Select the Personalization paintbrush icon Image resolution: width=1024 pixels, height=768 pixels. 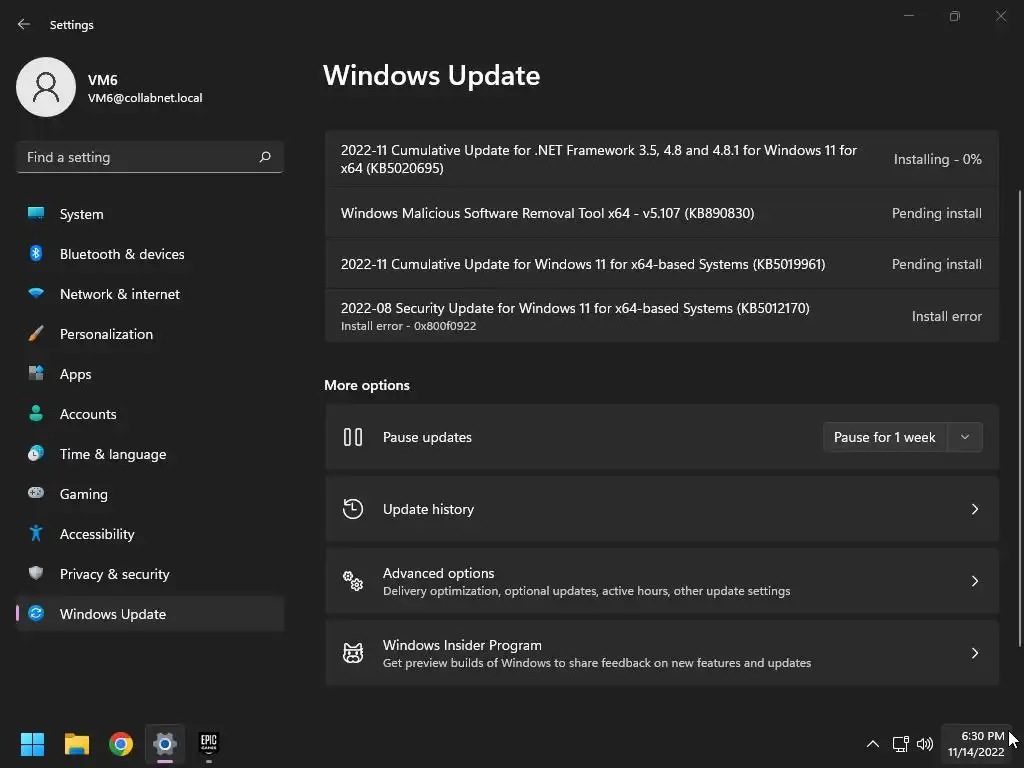36,334
